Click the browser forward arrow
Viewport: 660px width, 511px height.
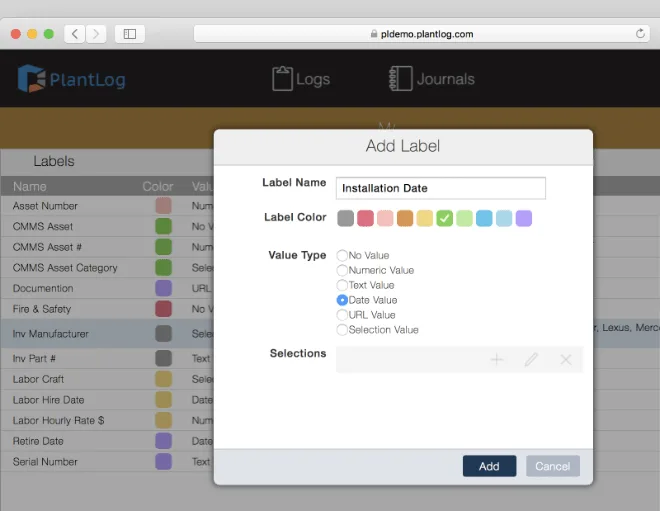96,34
